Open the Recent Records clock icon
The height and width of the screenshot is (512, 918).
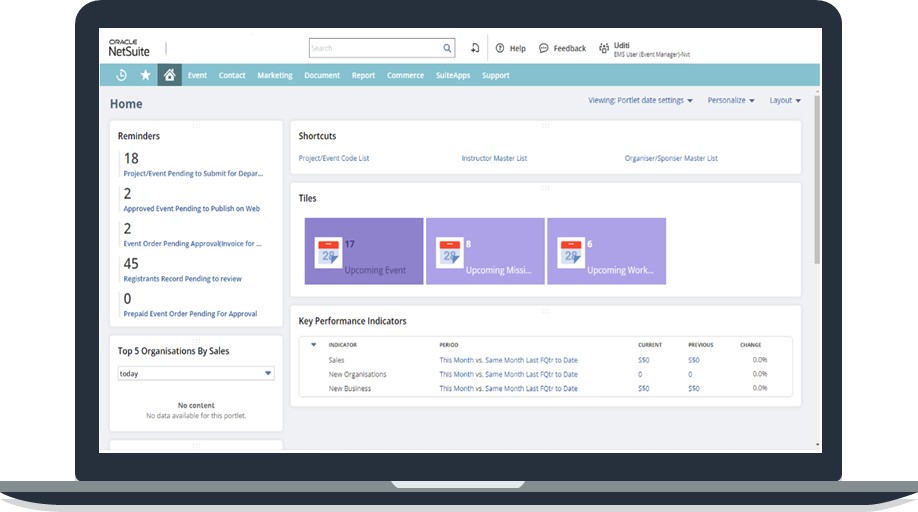pos(121,75)
